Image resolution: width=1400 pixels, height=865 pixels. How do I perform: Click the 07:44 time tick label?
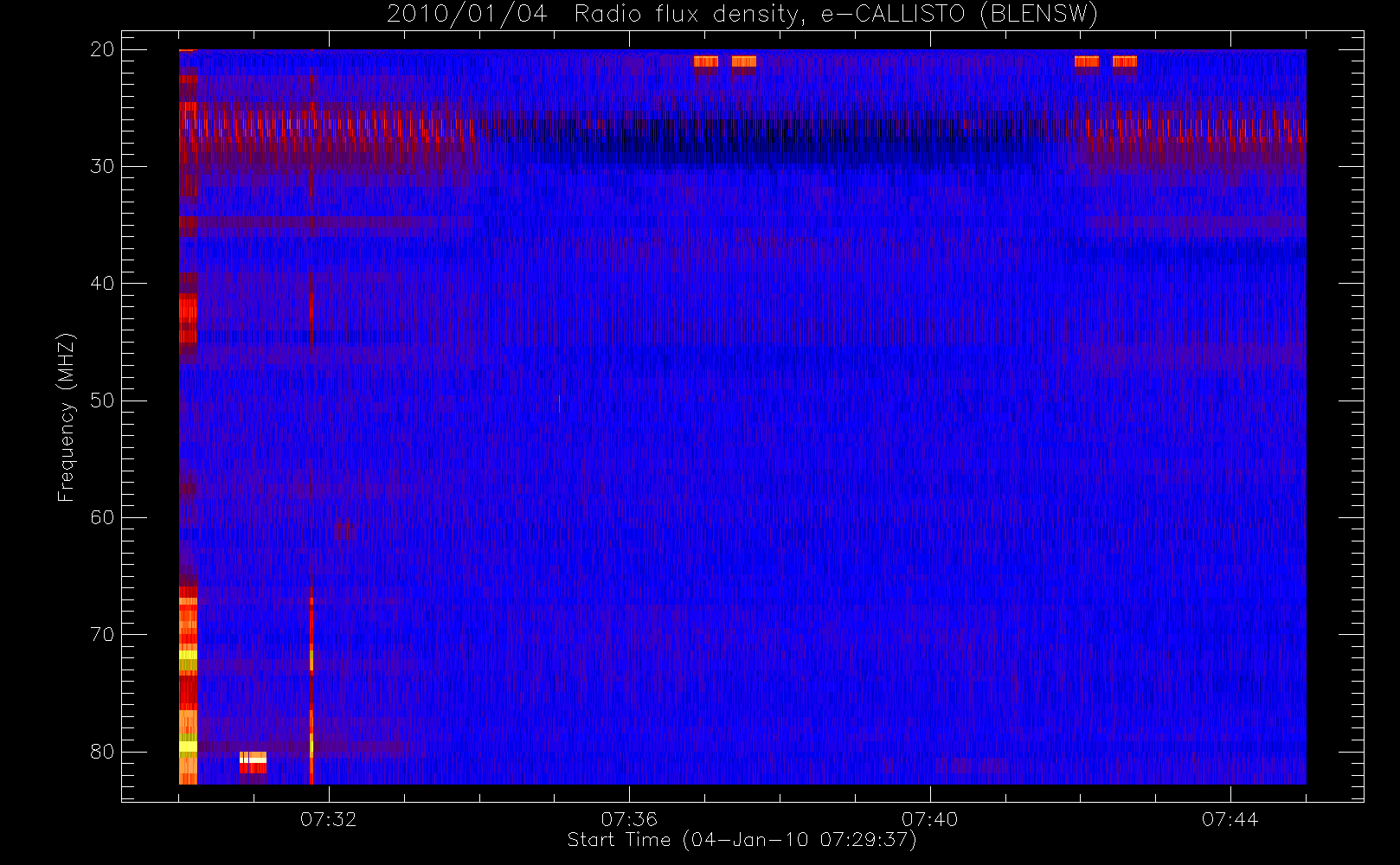1230,819
